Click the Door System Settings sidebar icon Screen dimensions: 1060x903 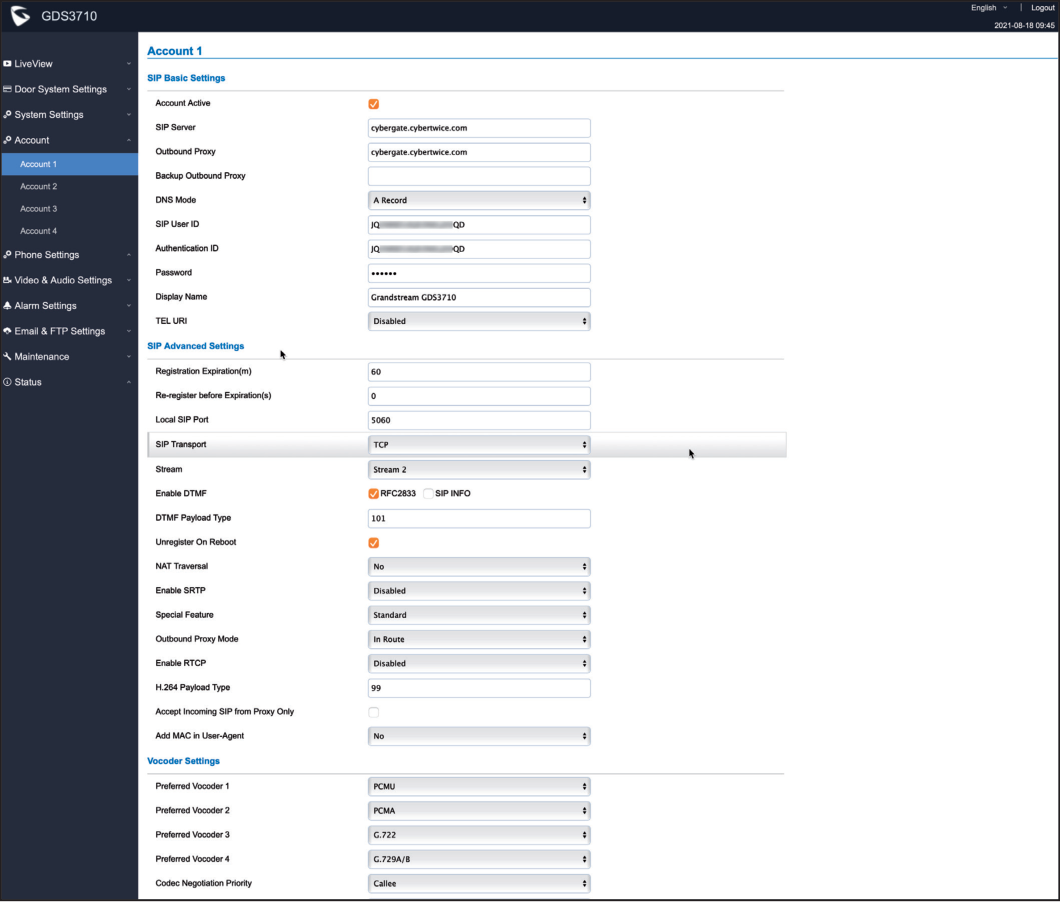click(10, 88)
